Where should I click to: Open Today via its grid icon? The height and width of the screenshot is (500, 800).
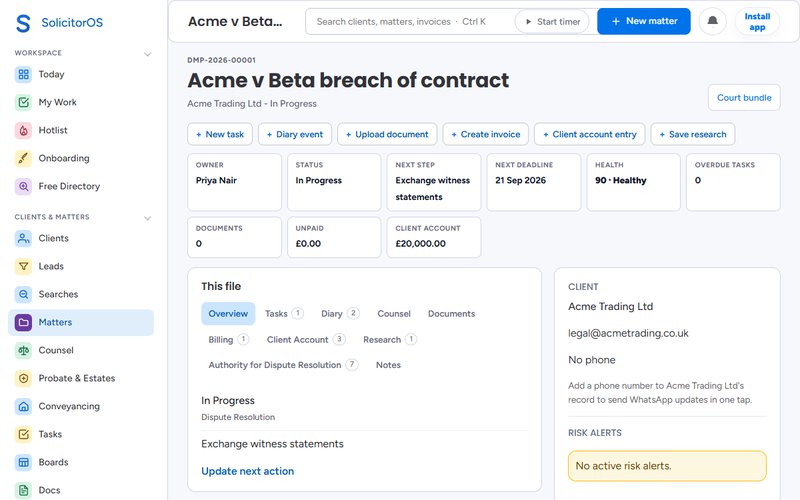(x=23, y=74)
